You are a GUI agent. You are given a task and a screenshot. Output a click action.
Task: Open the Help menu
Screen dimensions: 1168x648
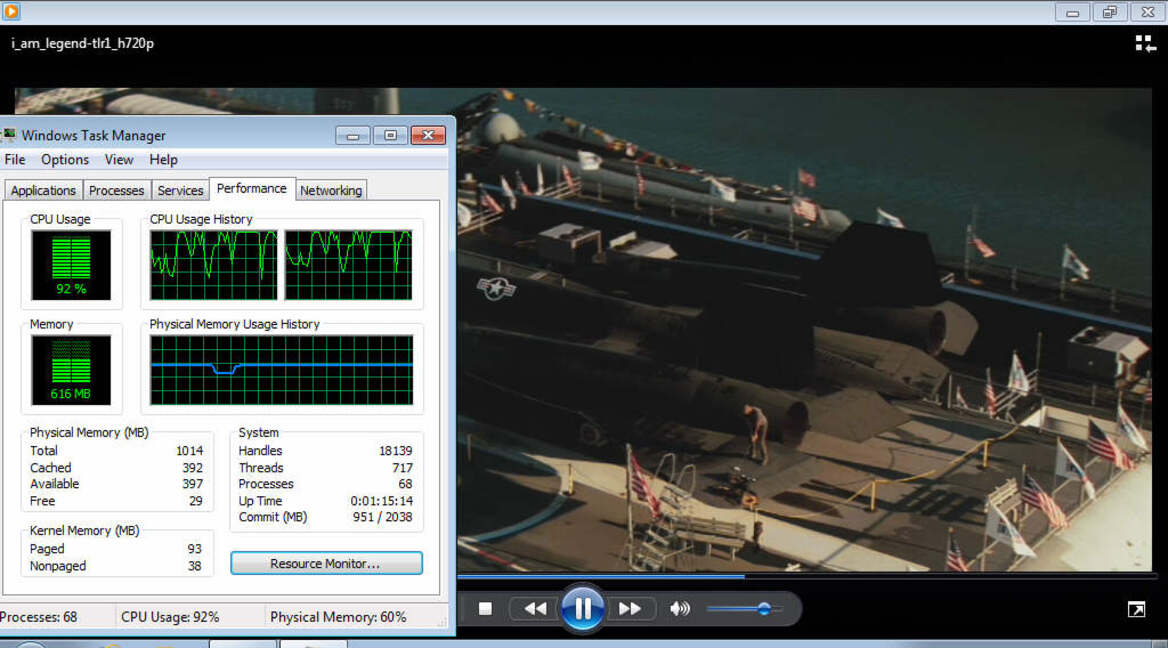pos(163,159)
